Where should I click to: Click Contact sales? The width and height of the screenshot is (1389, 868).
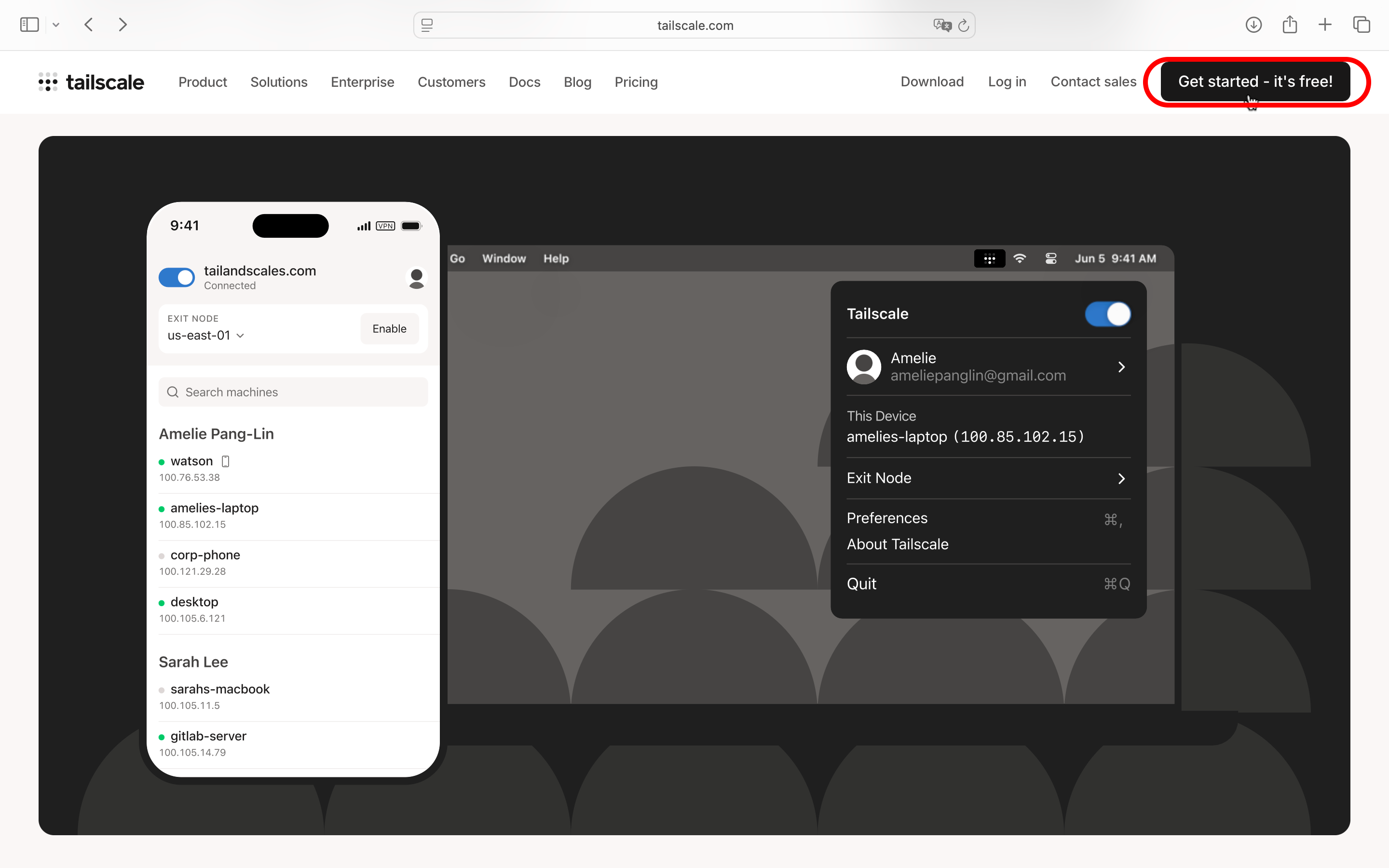pyautogui.click(x=1093, y=81)
